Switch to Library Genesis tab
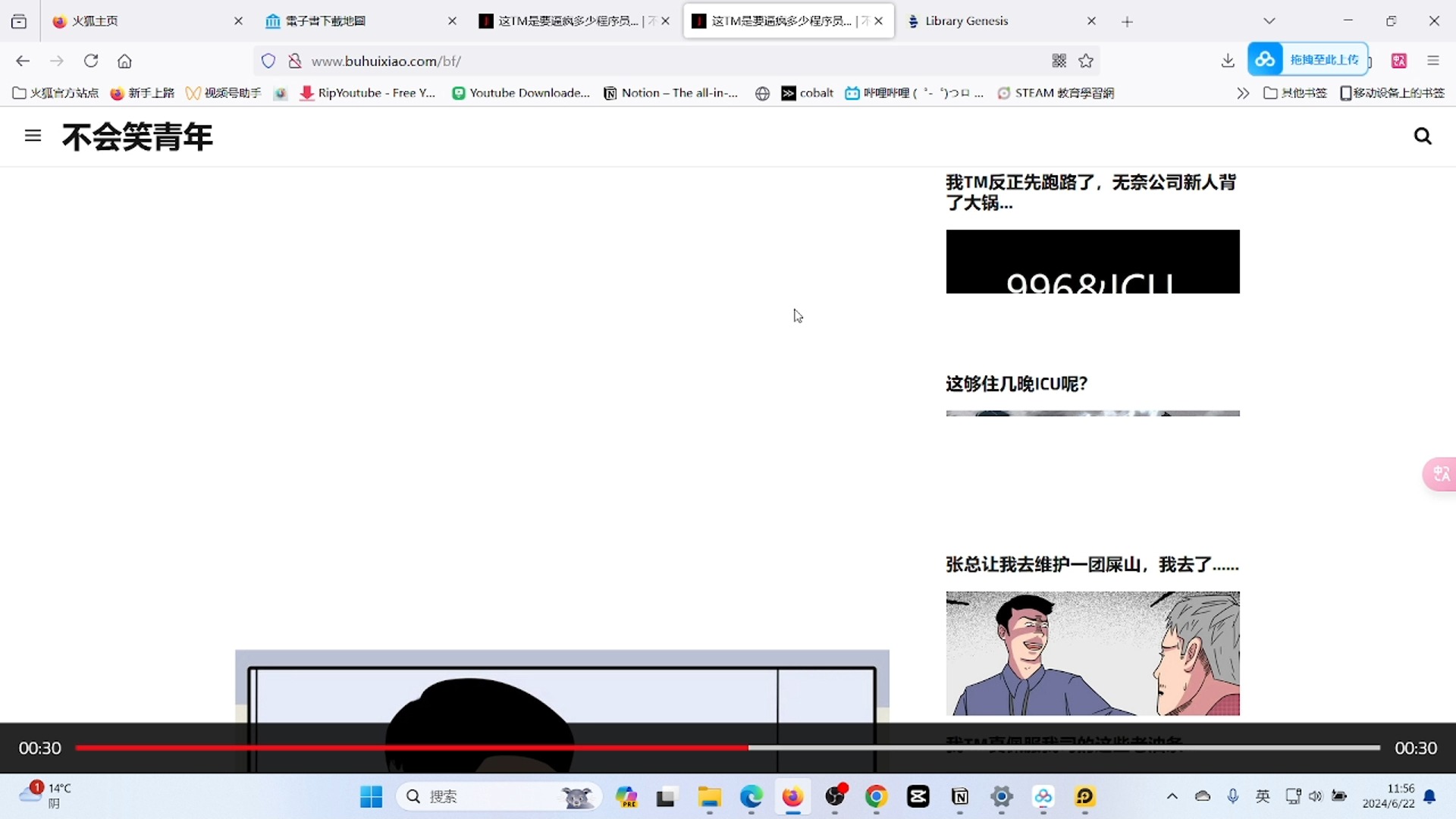Image resolution: width=1456 pixels, height=819 pixels. click(1001, 21)
